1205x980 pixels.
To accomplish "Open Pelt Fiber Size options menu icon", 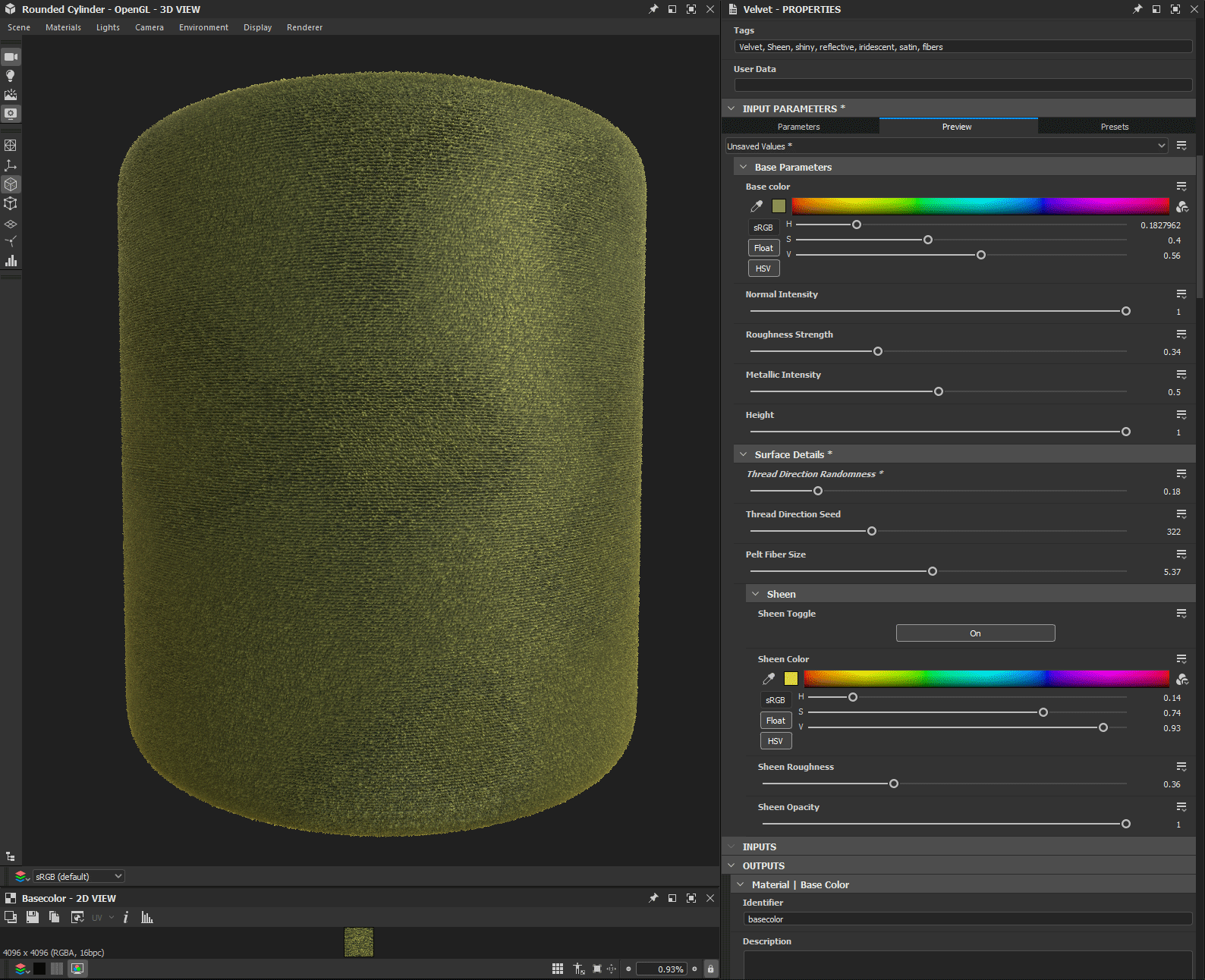I will 1181,554.
